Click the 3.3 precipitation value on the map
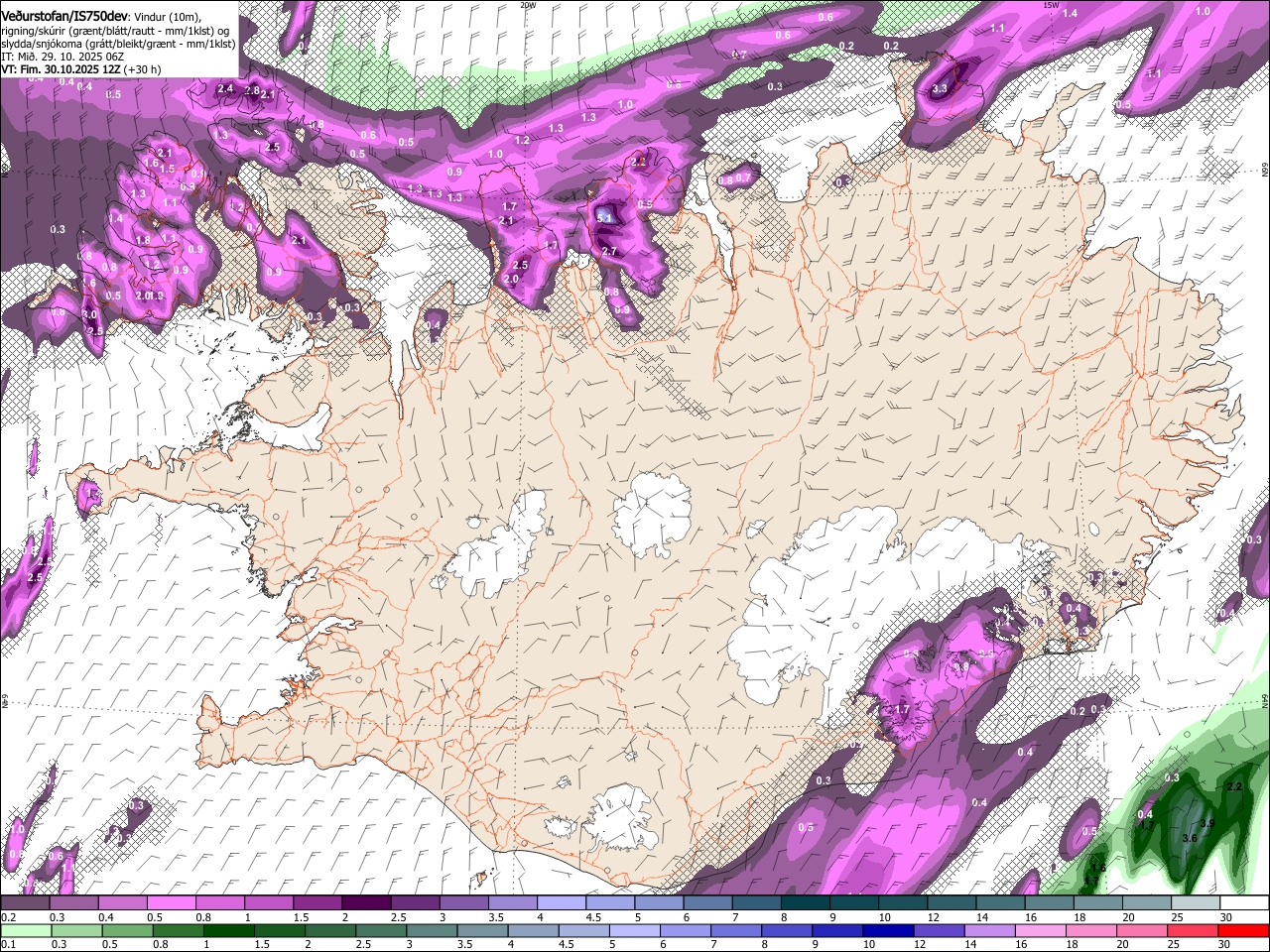 coord(941,89)
